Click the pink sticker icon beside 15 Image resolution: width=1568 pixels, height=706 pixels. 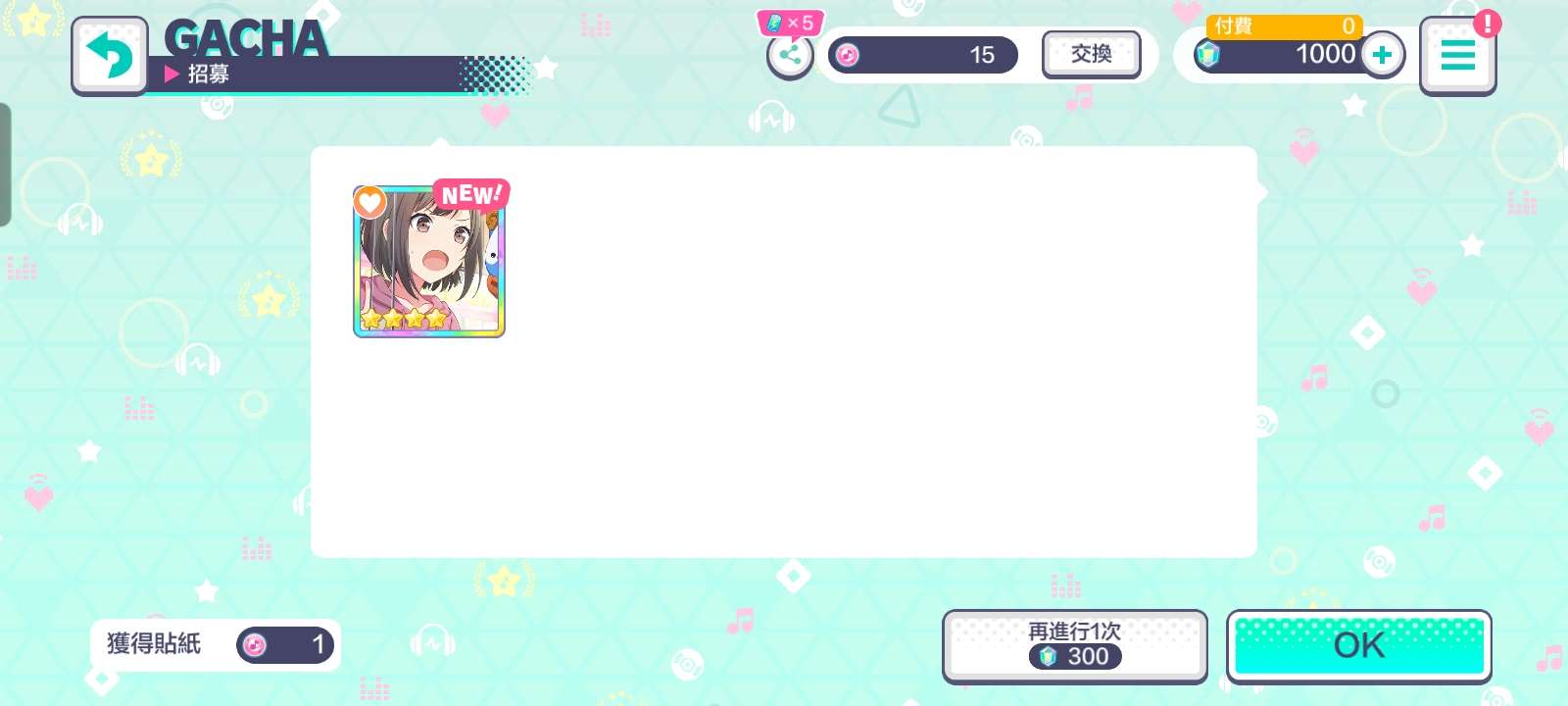click(x=848, y=55)
